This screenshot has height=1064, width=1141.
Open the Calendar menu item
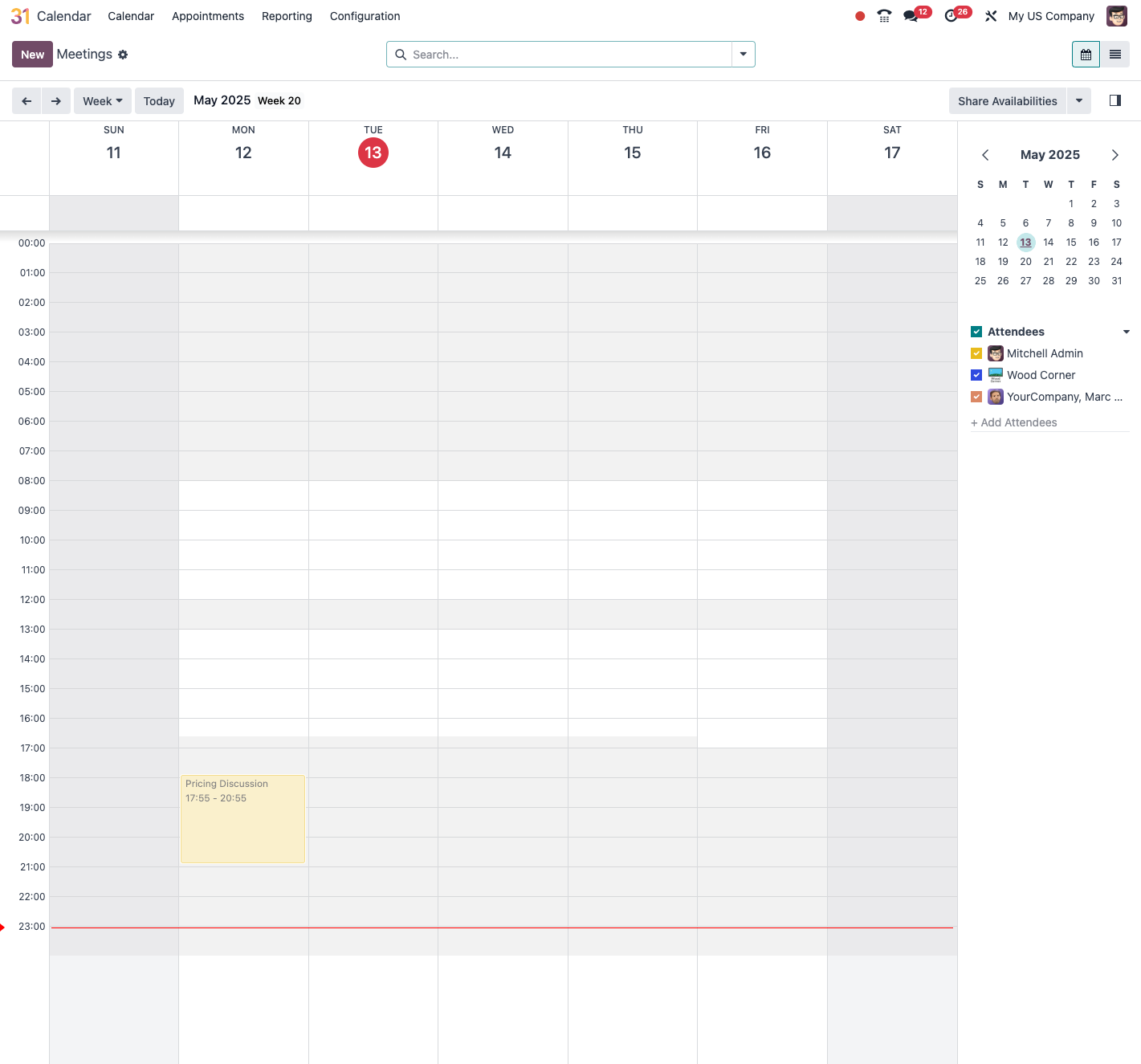pos(131,16)
